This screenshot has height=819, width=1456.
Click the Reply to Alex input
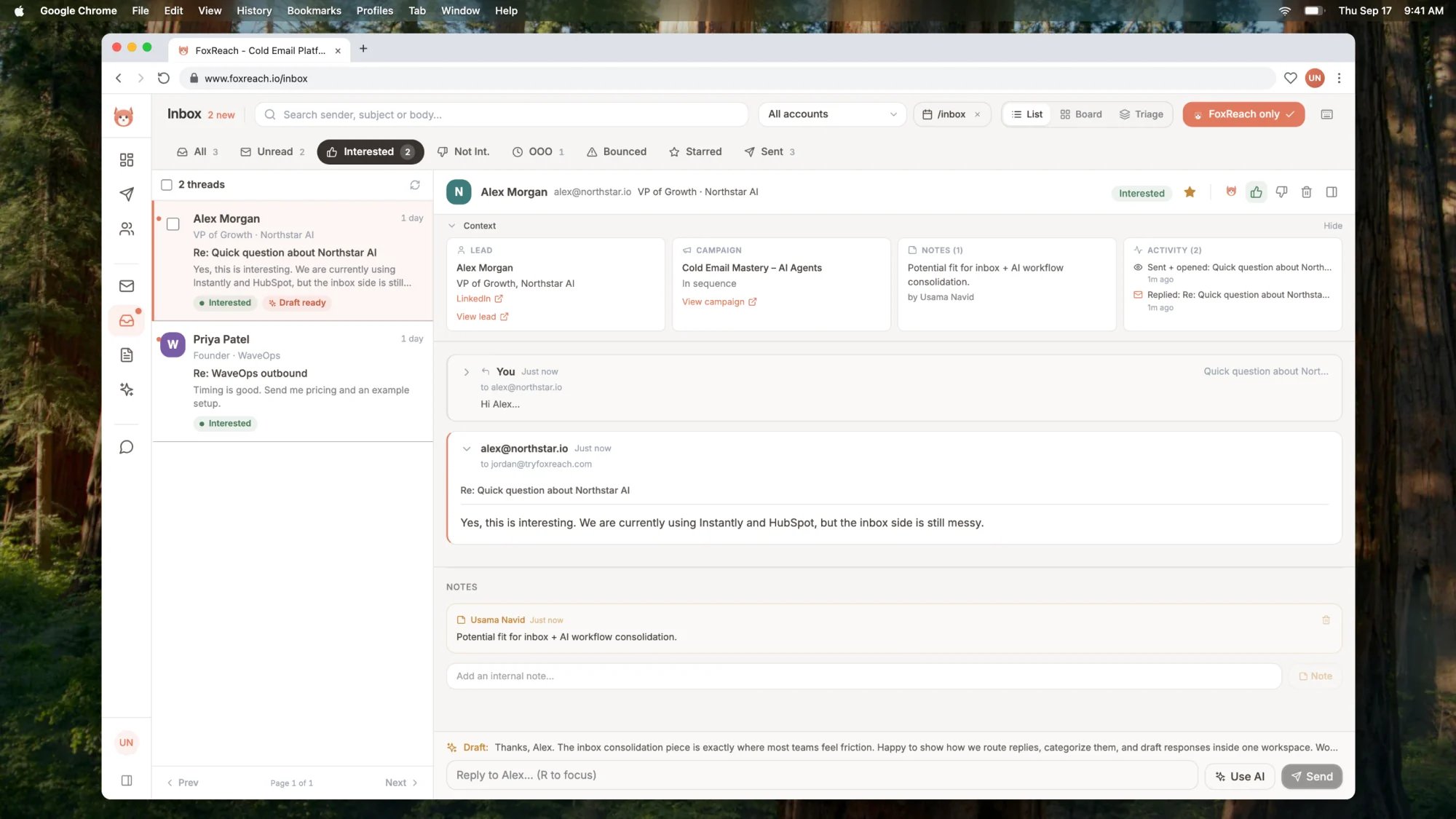point(822,775)
